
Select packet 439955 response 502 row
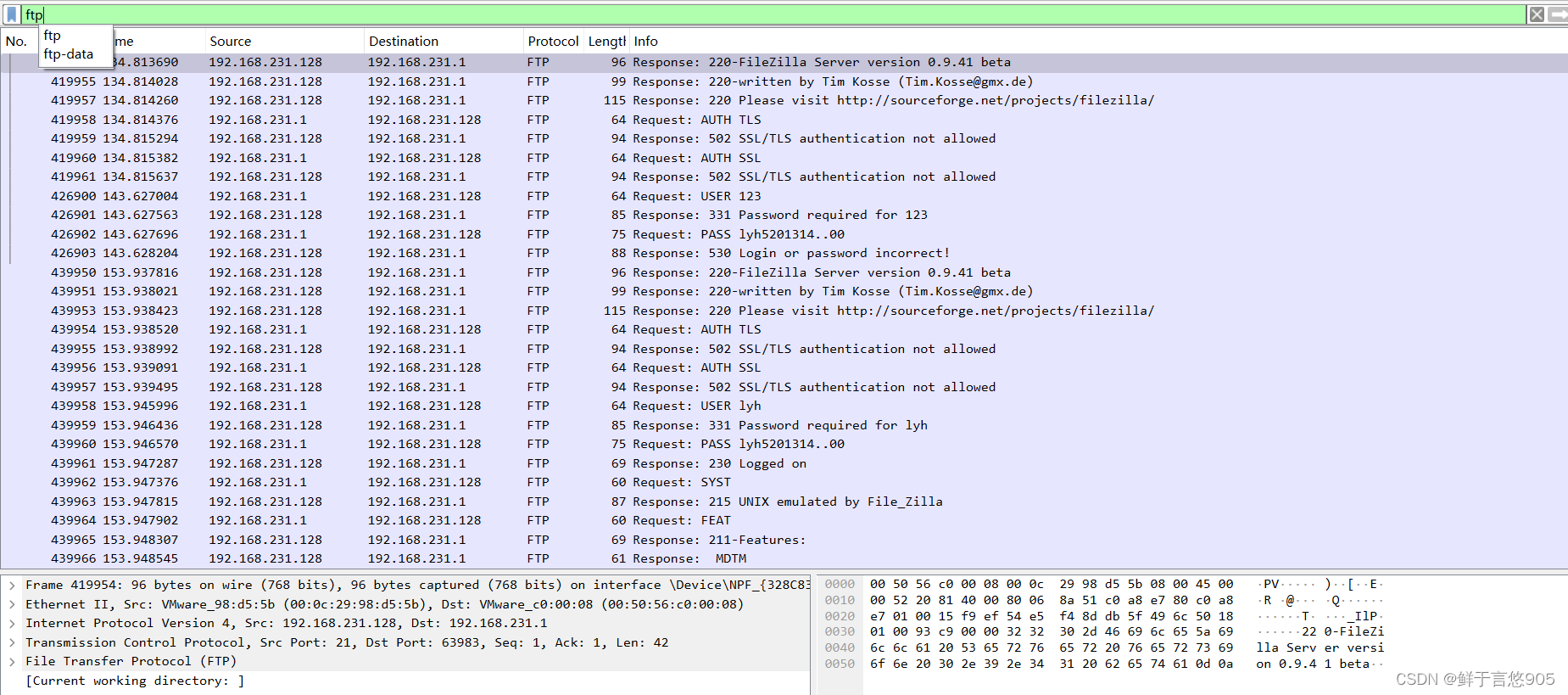click(784, 349)
